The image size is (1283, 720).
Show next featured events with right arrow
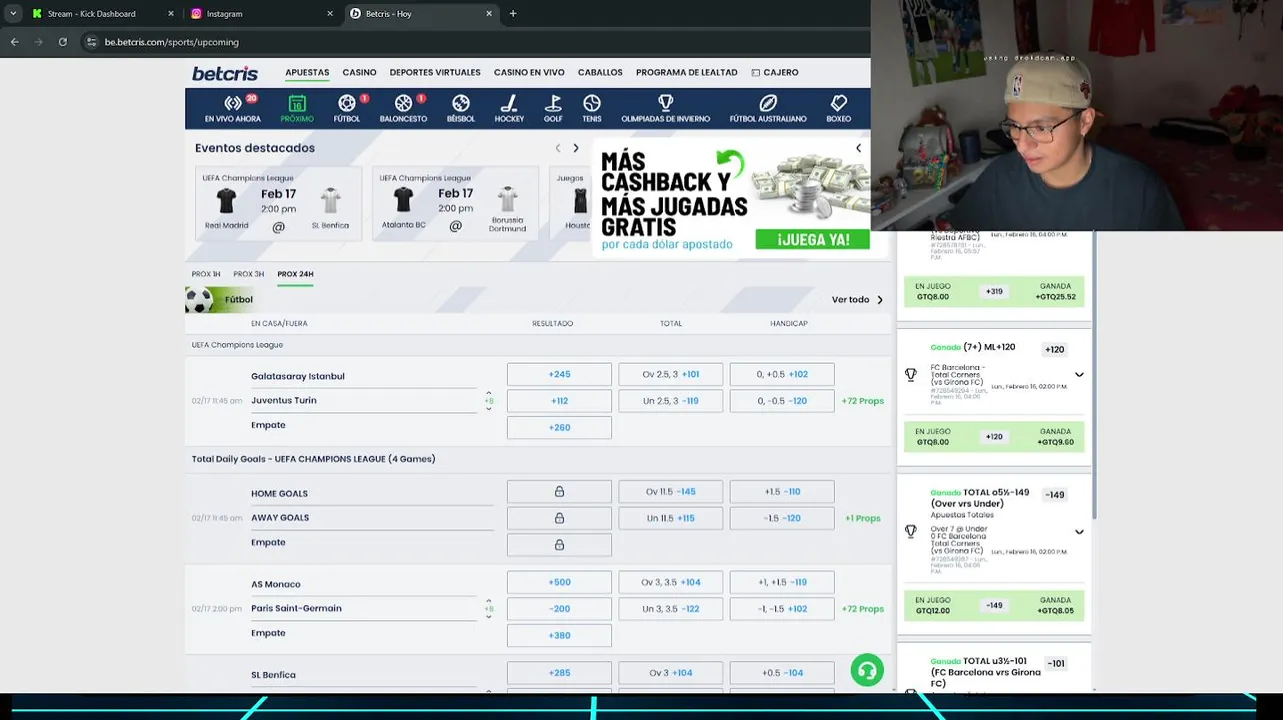point(575,148)
